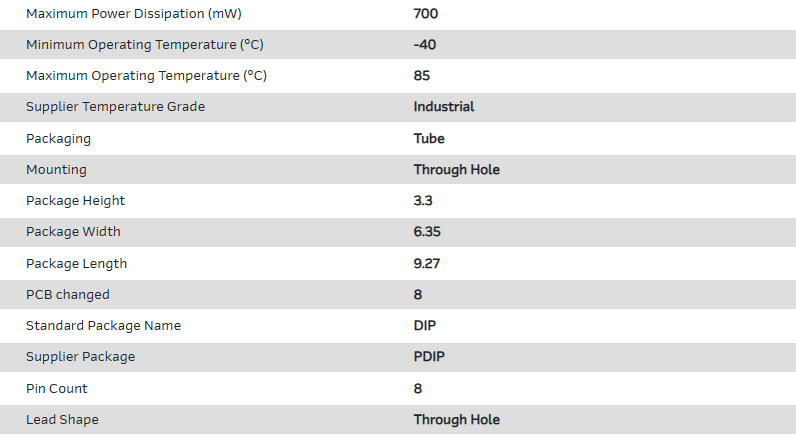The width and height of the screenshot is (796, 440).
Task: Click the PCB changed label
Action: coord(68,295)
